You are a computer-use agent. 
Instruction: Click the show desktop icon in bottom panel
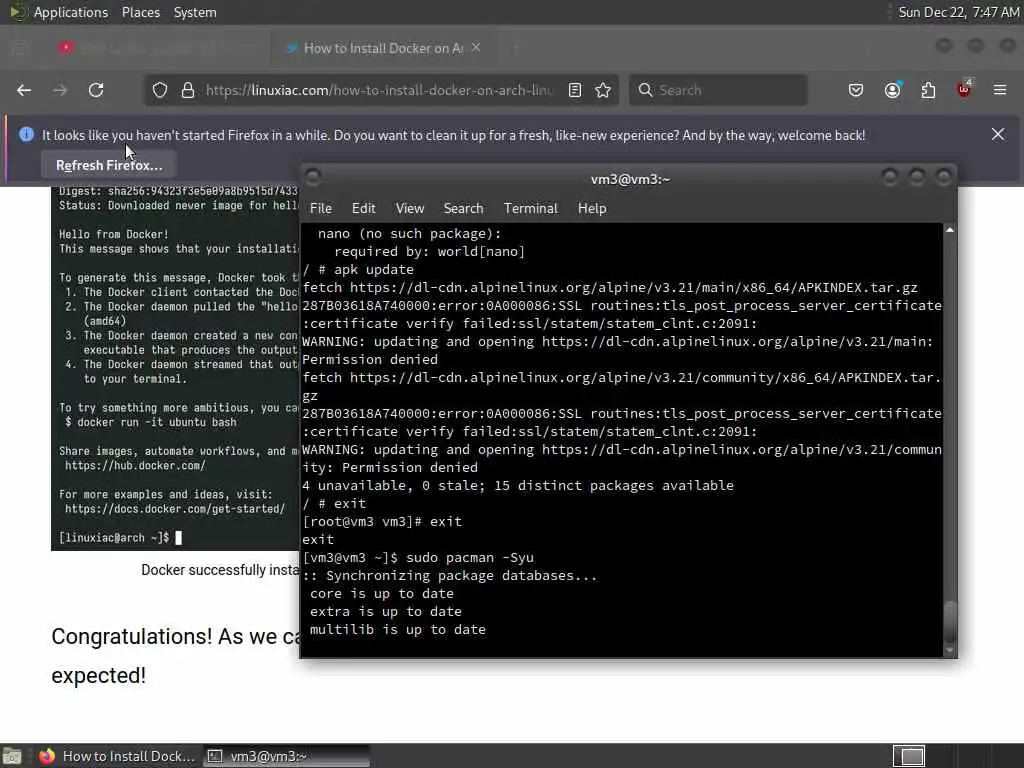click(12, 756)
